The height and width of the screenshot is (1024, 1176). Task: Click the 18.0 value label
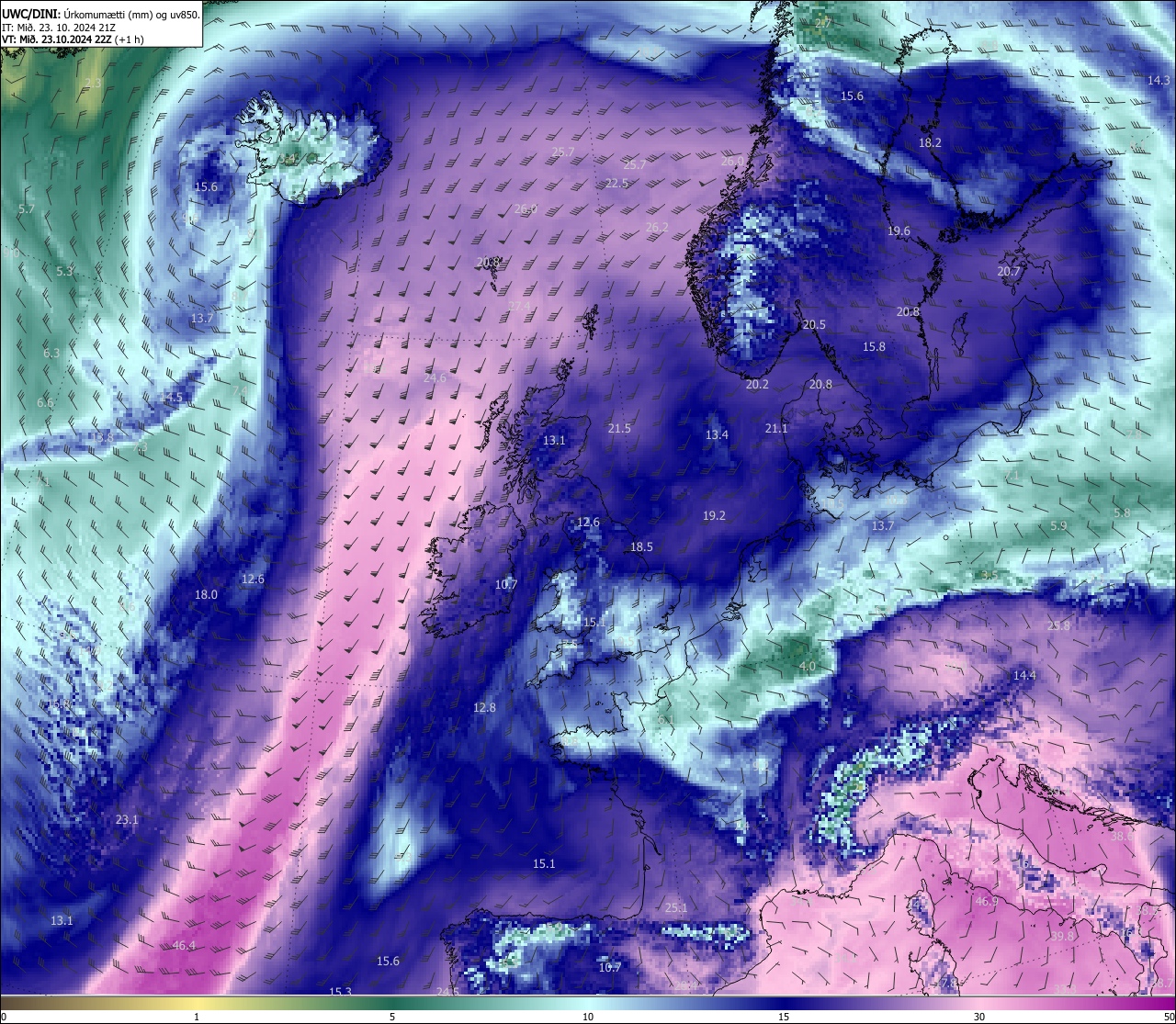click(206, 595)
